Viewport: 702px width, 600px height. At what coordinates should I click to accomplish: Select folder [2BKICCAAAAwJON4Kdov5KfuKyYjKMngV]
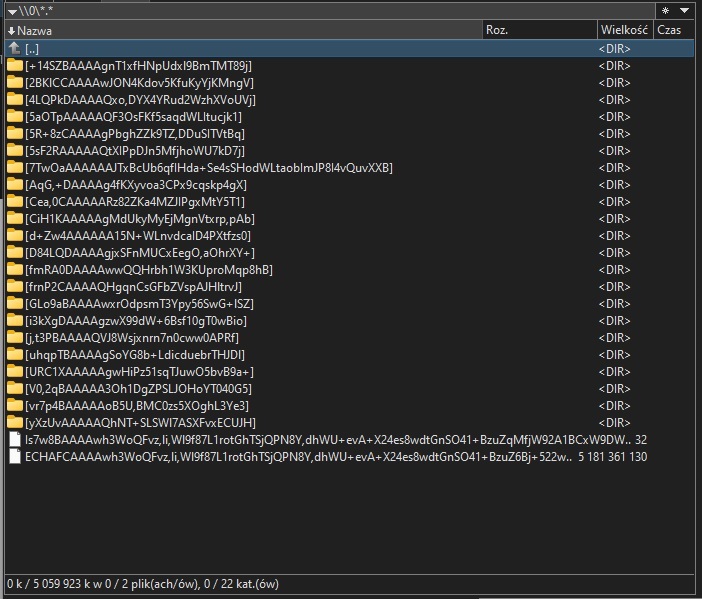point(139,83)
